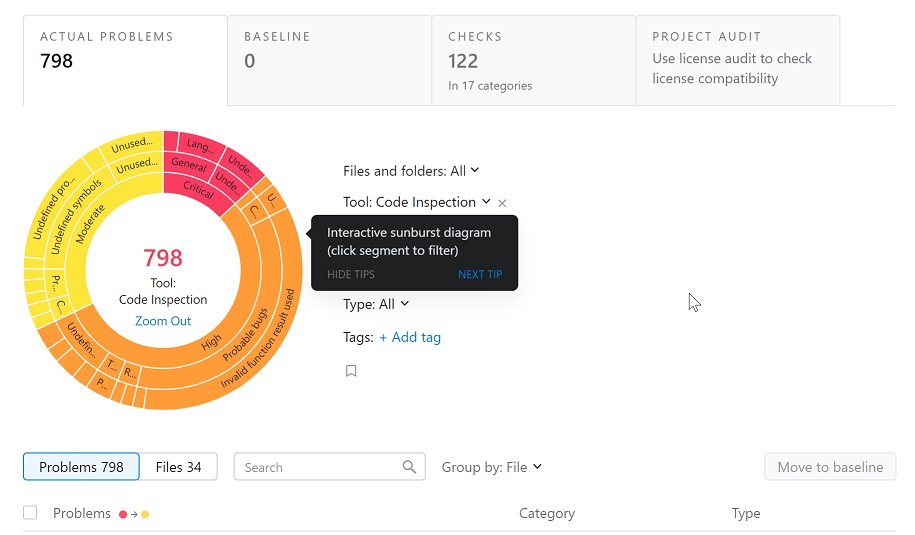Open the Tool: Code Inspection dropdown
This screenshot has height=535, width=915.
417,202
